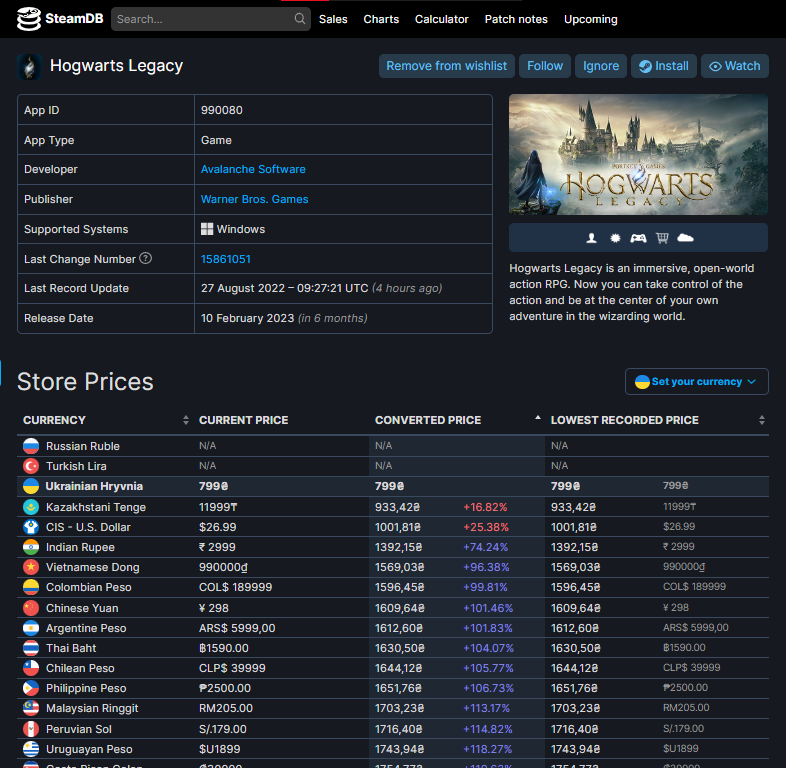Click the Chinese Yuan +101.46% value

(x=488, y=608)
